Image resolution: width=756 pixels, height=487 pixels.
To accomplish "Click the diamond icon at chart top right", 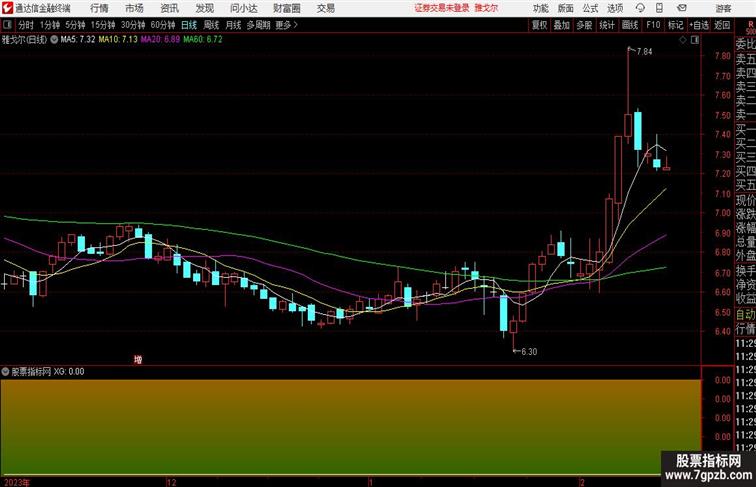I will point(683,40).
